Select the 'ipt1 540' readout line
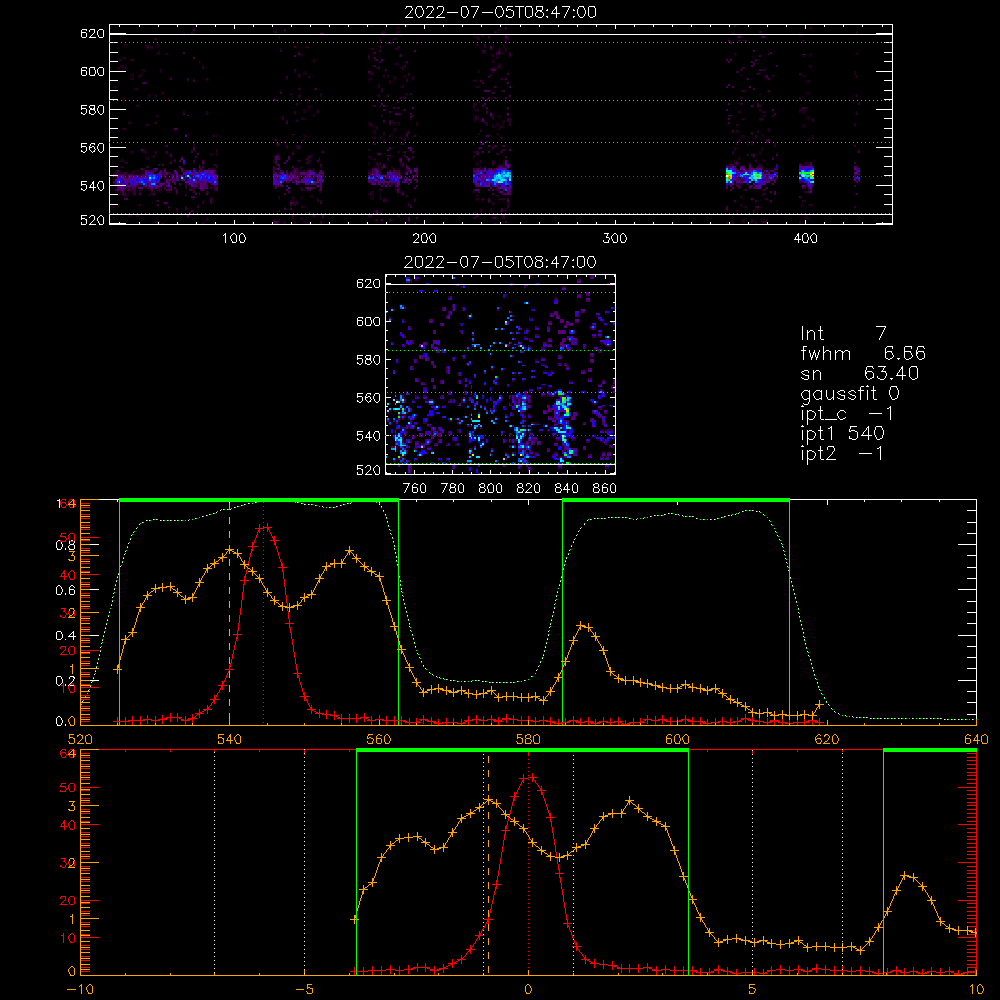This screenshot has width=1000, height=1000. point(842,433)
